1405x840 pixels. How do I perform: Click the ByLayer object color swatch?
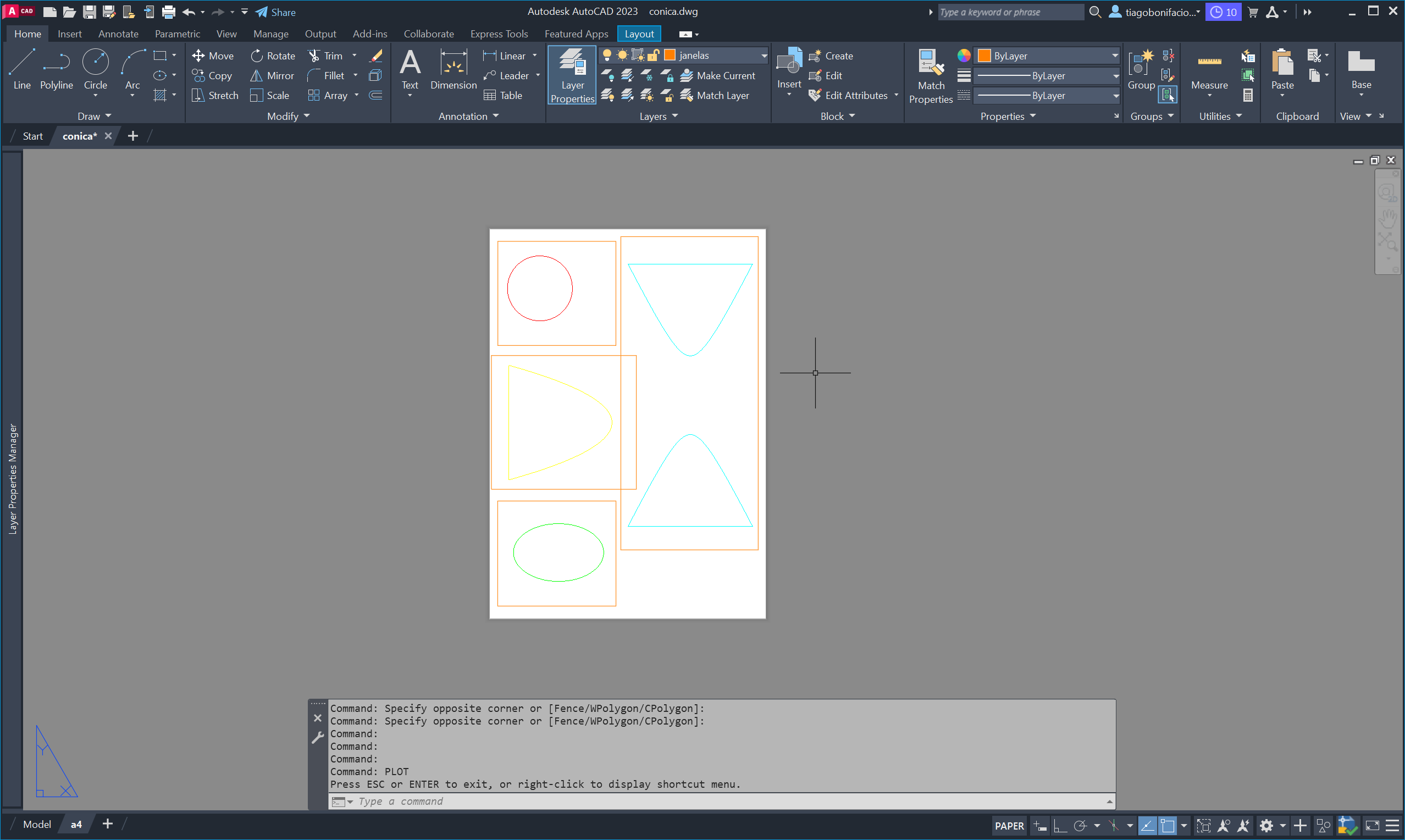click(x=984, y=56)
